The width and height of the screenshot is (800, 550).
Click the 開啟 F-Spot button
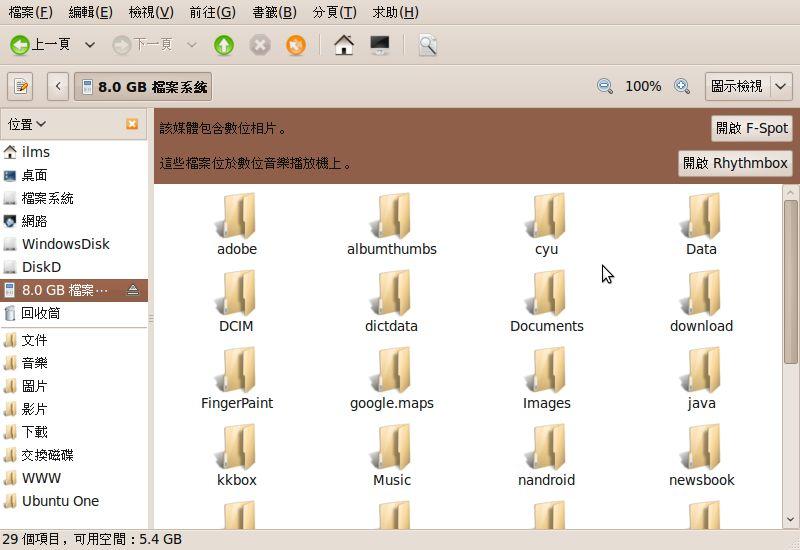(x=752, y=128)
